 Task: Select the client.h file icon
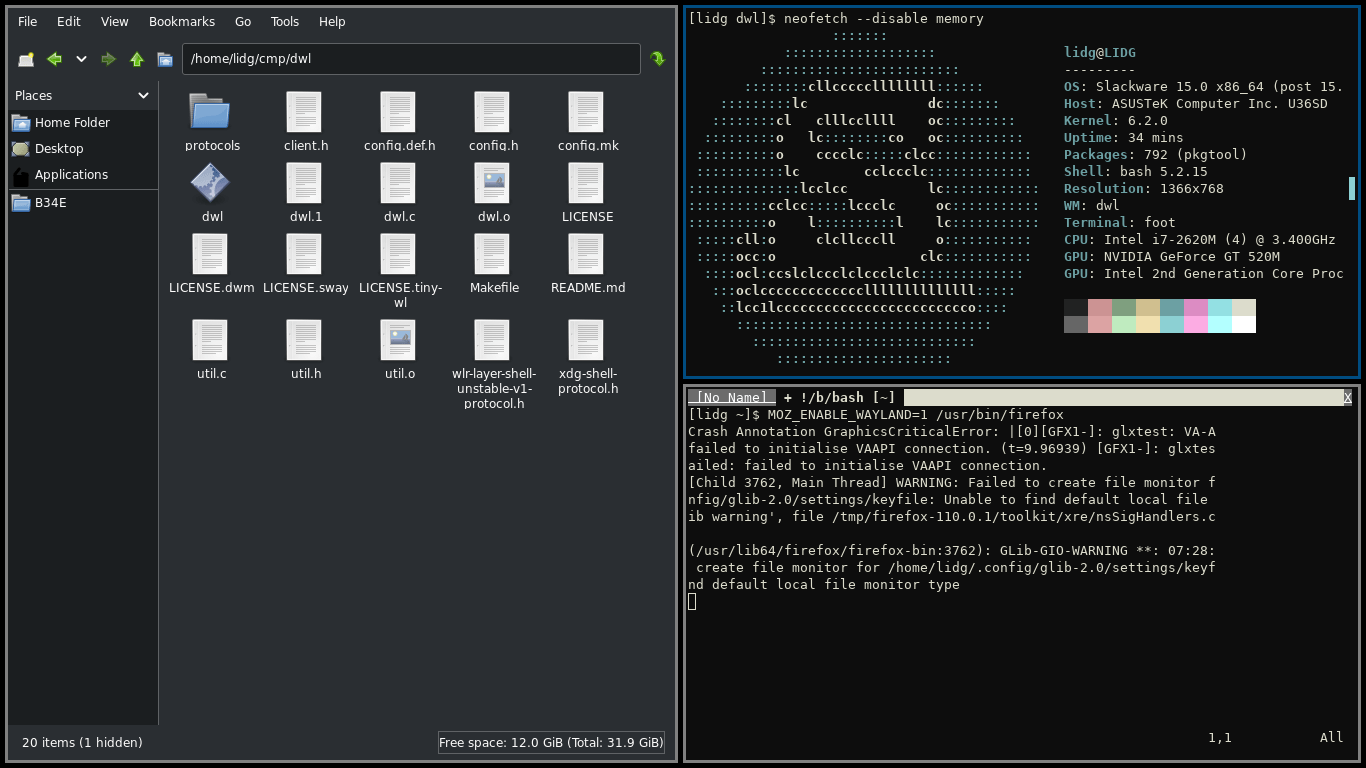[304, 112]
